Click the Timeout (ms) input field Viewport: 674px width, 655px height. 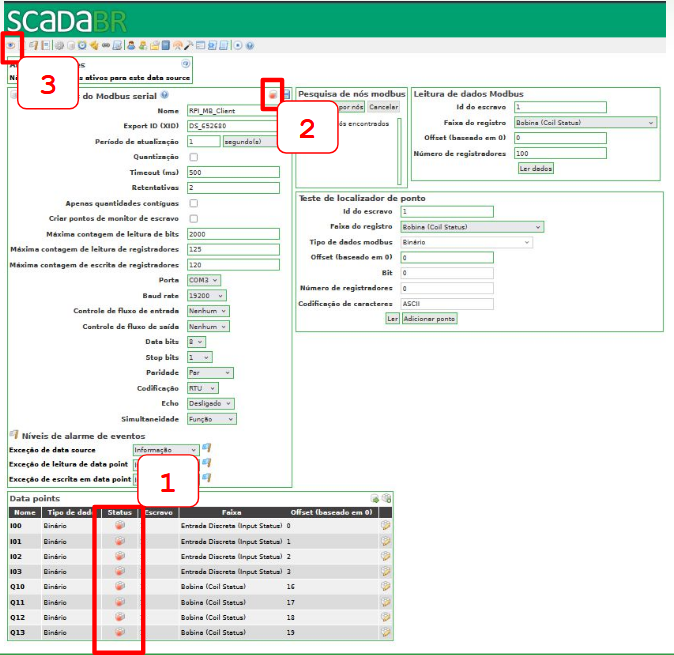232,172
